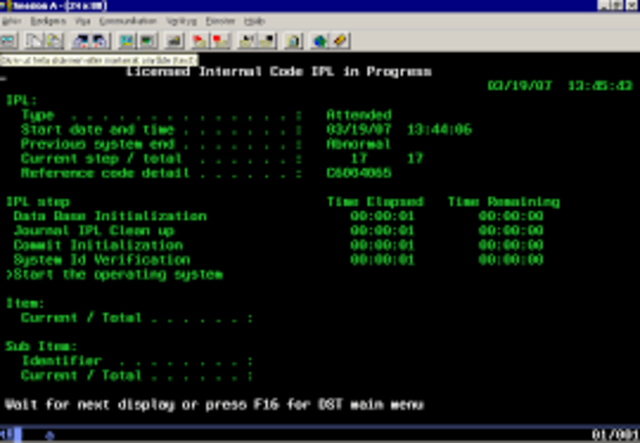Click the 'Time Remaining' column header

click(x=504, y=202)
